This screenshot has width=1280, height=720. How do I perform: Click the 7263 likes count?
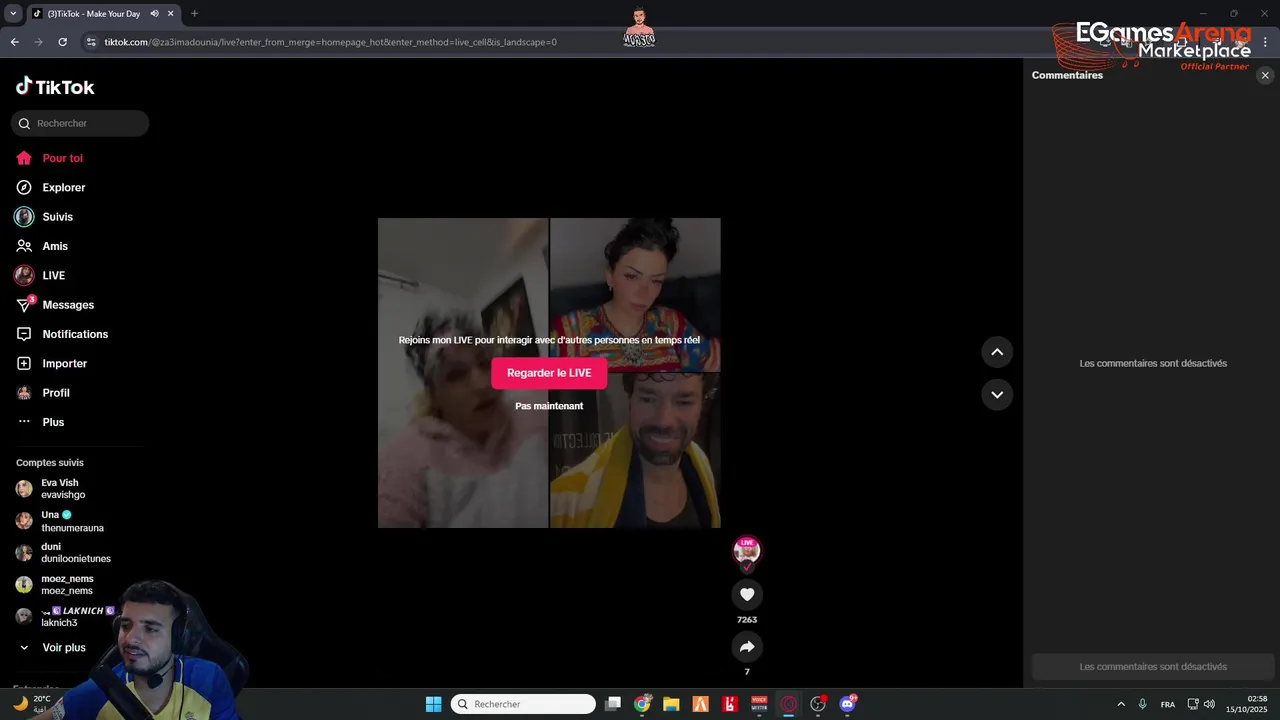(747, 620)
